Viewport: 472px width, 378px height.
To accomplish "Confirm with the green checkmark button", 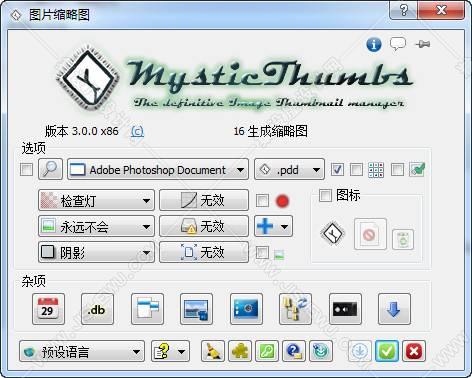I will click(x=387, y=351).
